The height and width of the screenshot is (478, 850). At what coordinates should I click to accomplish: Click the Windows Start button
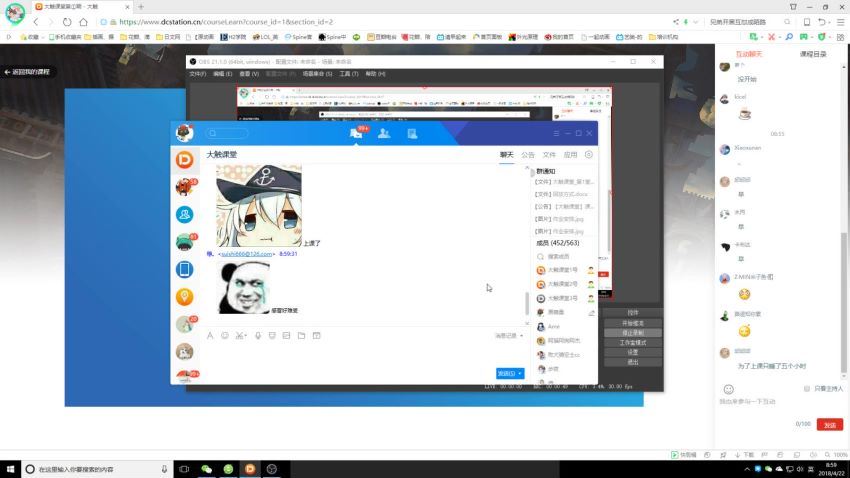(10, 469)
